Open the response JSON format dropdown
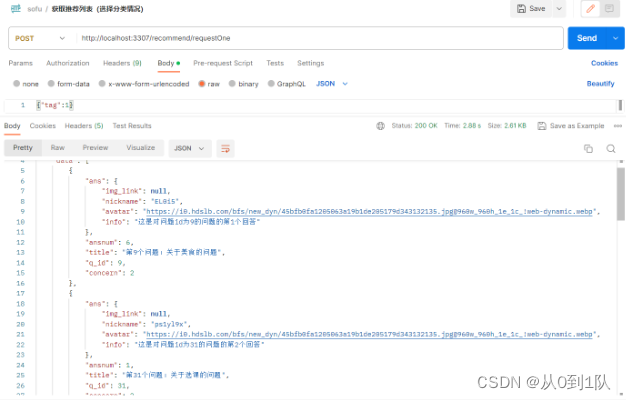The height and width of the screenshot is (400, 626). (190, 148)
